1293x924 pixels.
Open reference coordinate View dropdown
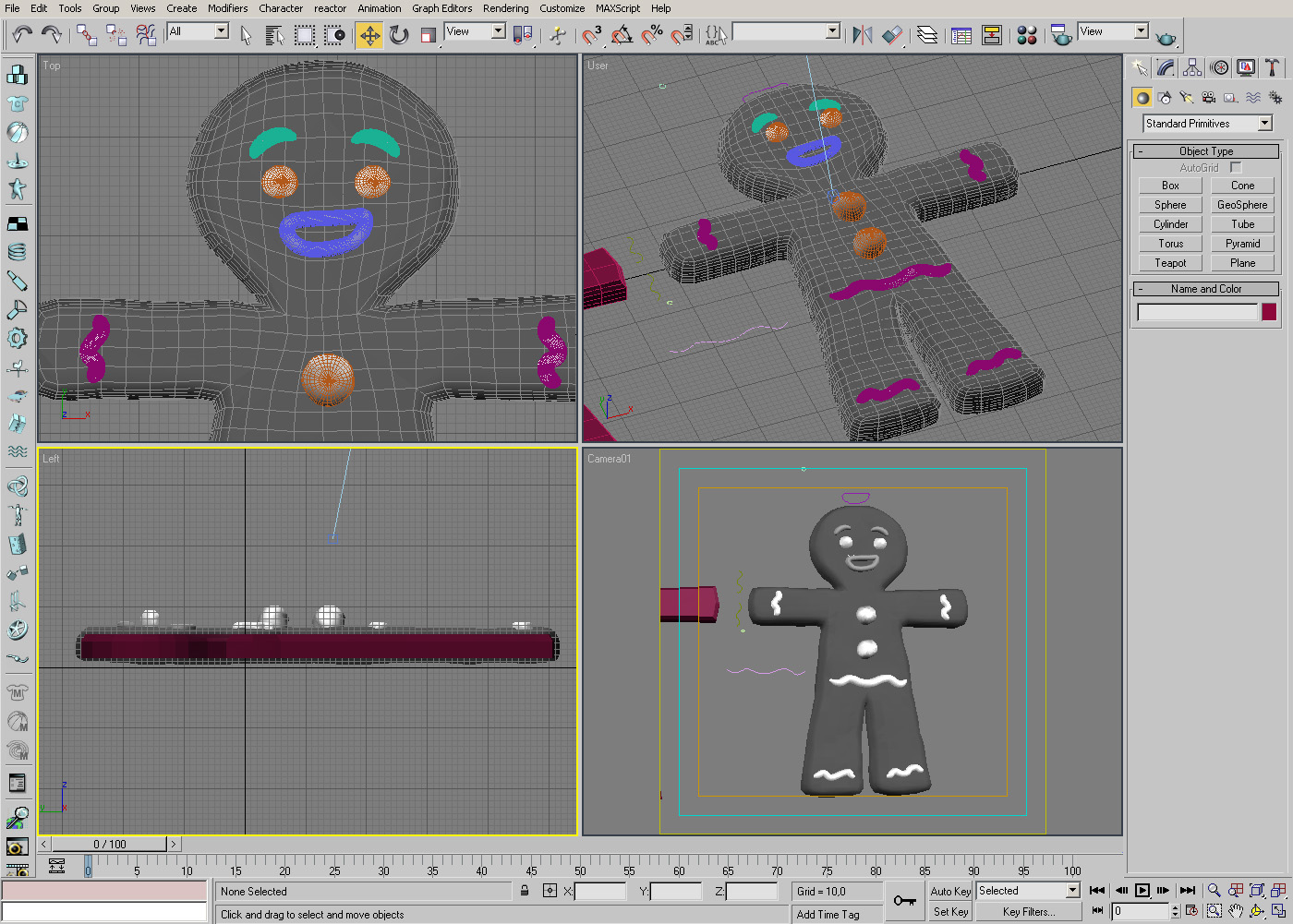(x=475, y=31)
